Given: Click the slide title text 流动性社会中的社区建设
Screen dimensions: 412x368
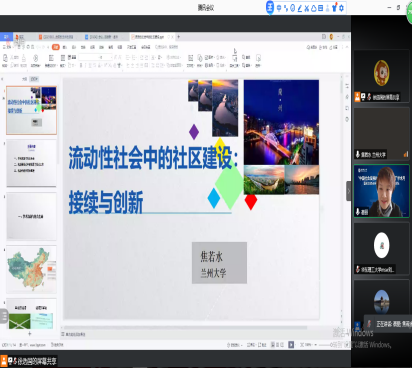Looking at the screenshot, I should click(150, 158).
